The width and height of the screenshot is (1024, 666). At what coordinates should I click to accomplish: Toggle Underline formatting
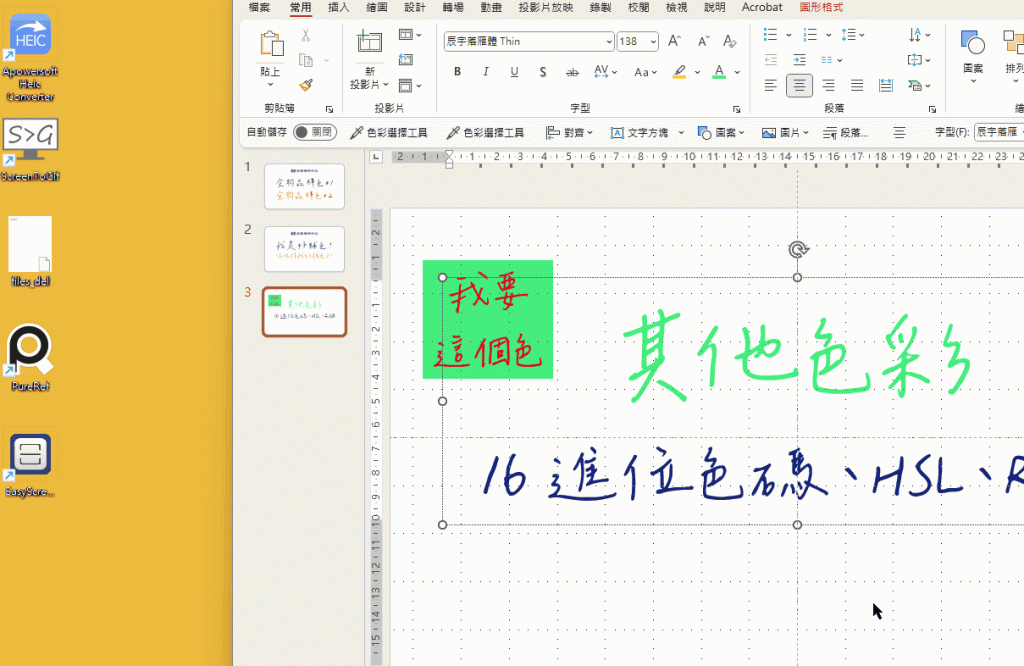pyautogui.click(x=514, y=72)
